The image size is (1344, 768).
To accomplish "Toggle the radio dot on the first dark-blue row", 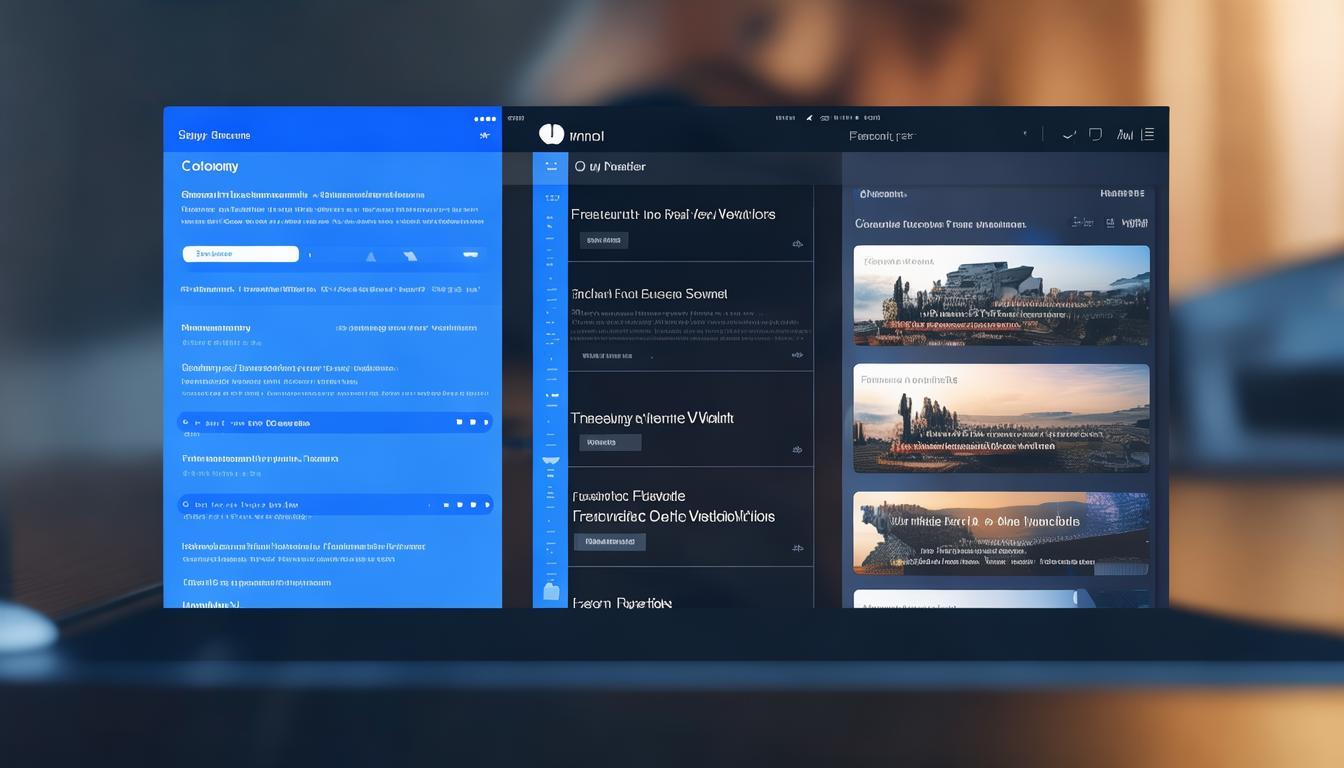I will 186,423.
